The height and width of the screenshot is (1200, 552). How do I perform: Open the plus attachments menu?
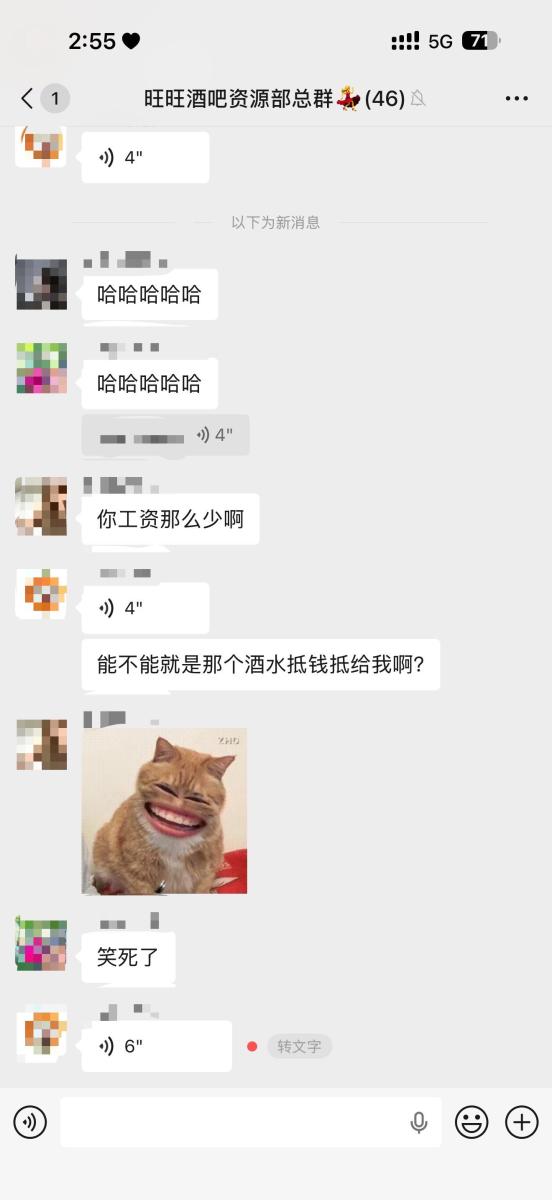(521, 1122)
